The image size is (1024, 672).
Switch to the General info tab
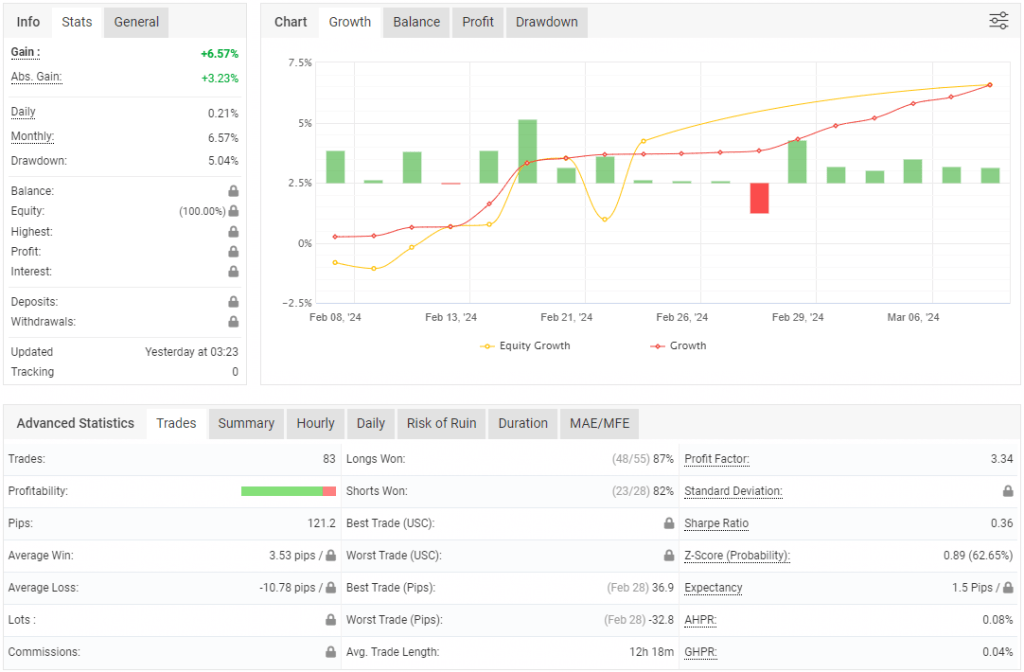pos(136,21)
